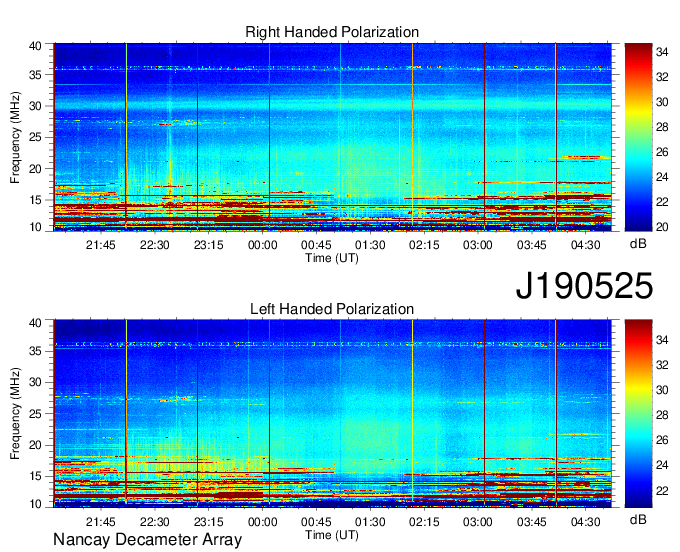Click the 20 dB tick on top colorbar
Viewport: 680px width, 552px height.
pos(662,227)
